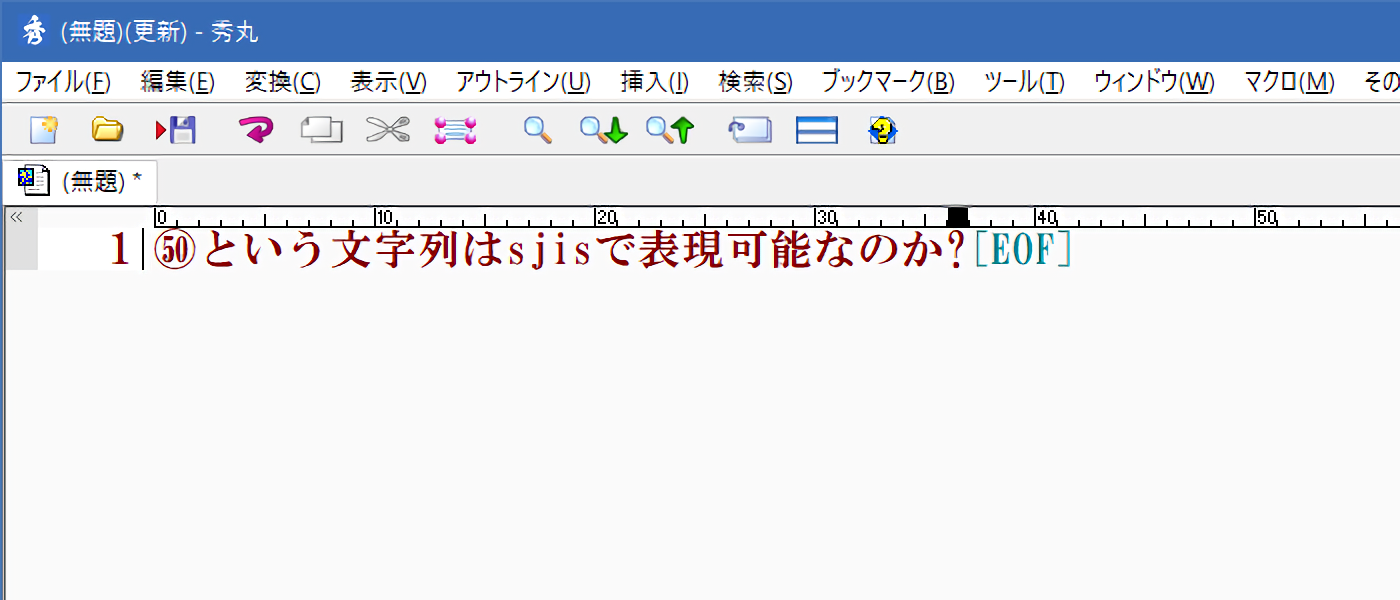Image resolution: width=1400 pixels, height=600 pixels.
Task: Open help via the yellow question-mark icon
Action: pos(881,130)
